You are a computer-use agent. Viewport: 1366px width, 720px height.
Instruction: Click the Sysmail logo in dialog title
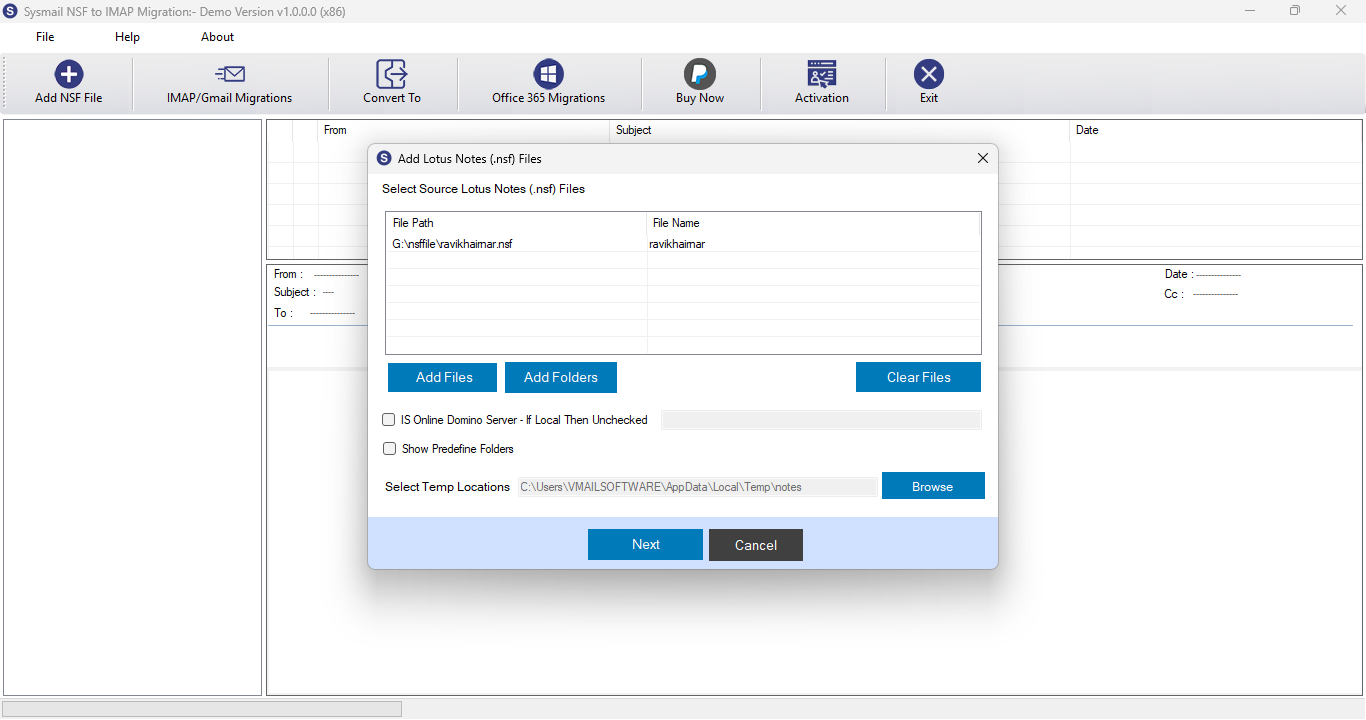pyautogui.click(x=384, y=158)
